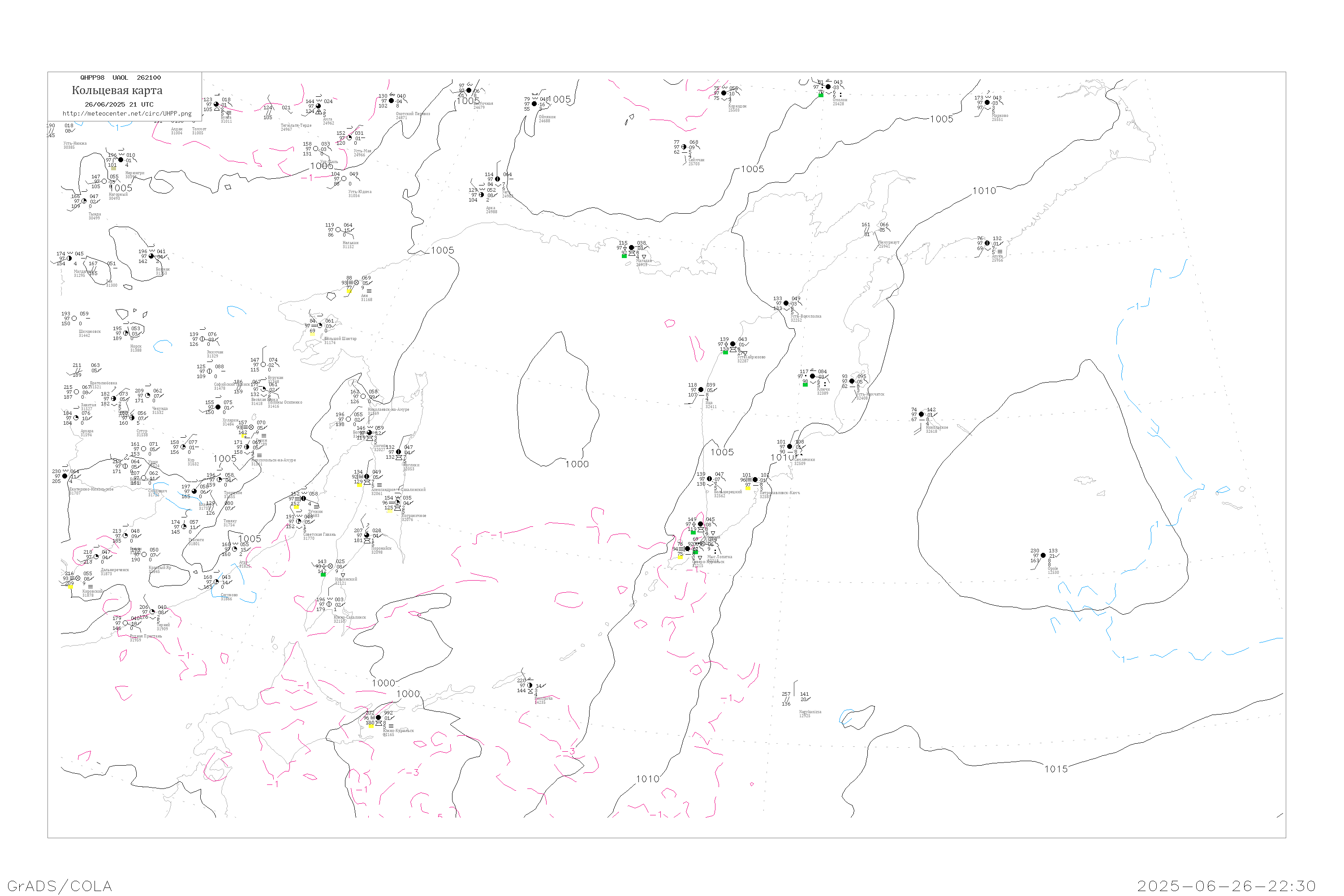Click the Ключи station filled circle
The height and width of the screenshot is (896, 1344).
pos(813,376)
